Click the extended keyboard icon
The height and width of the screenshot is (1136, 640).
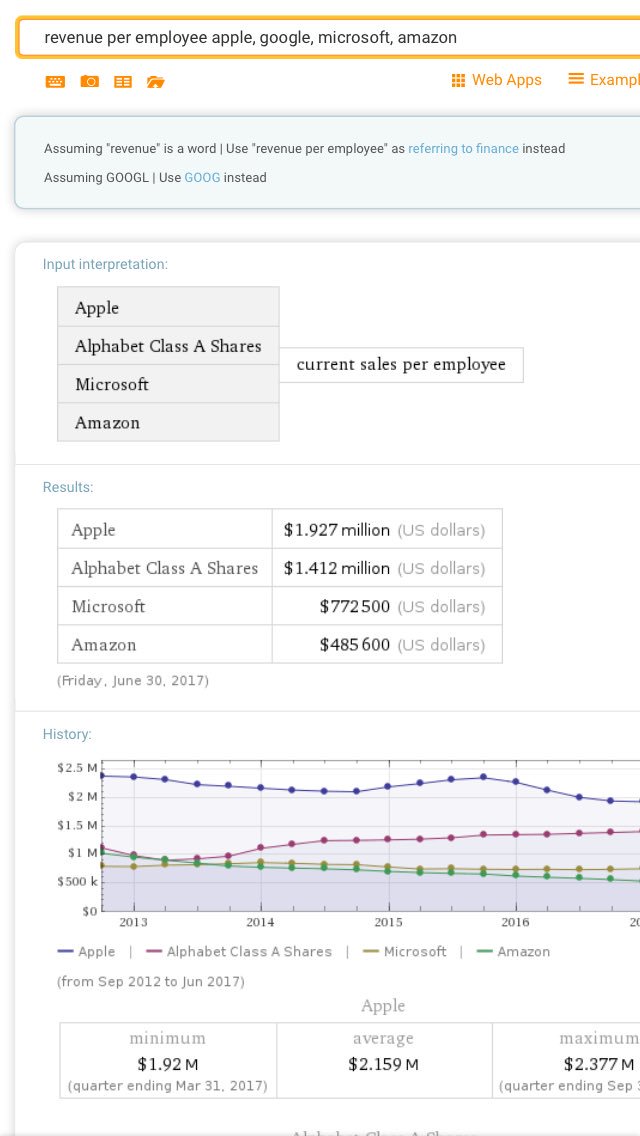[55, 82]
